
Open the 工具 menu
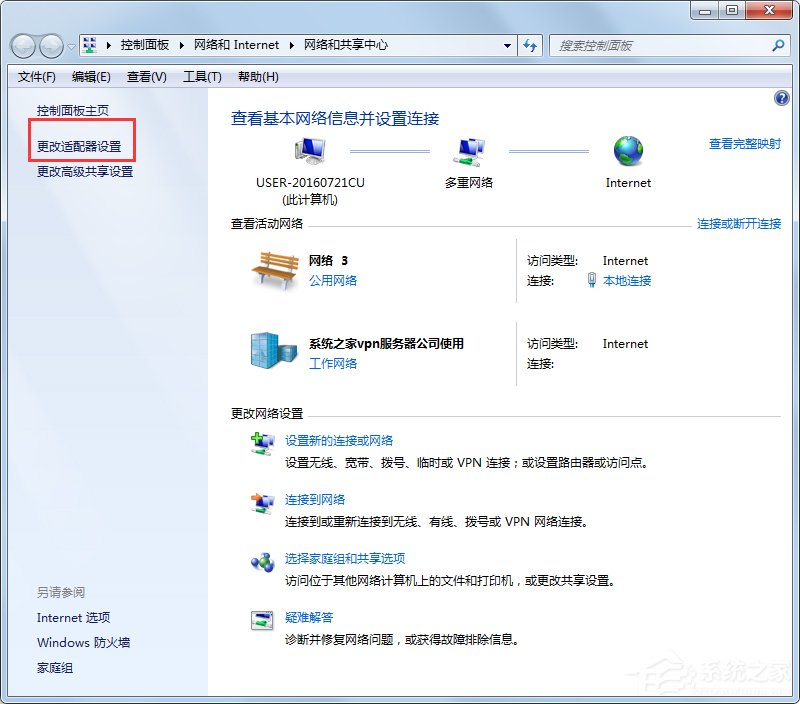[202, 76]
